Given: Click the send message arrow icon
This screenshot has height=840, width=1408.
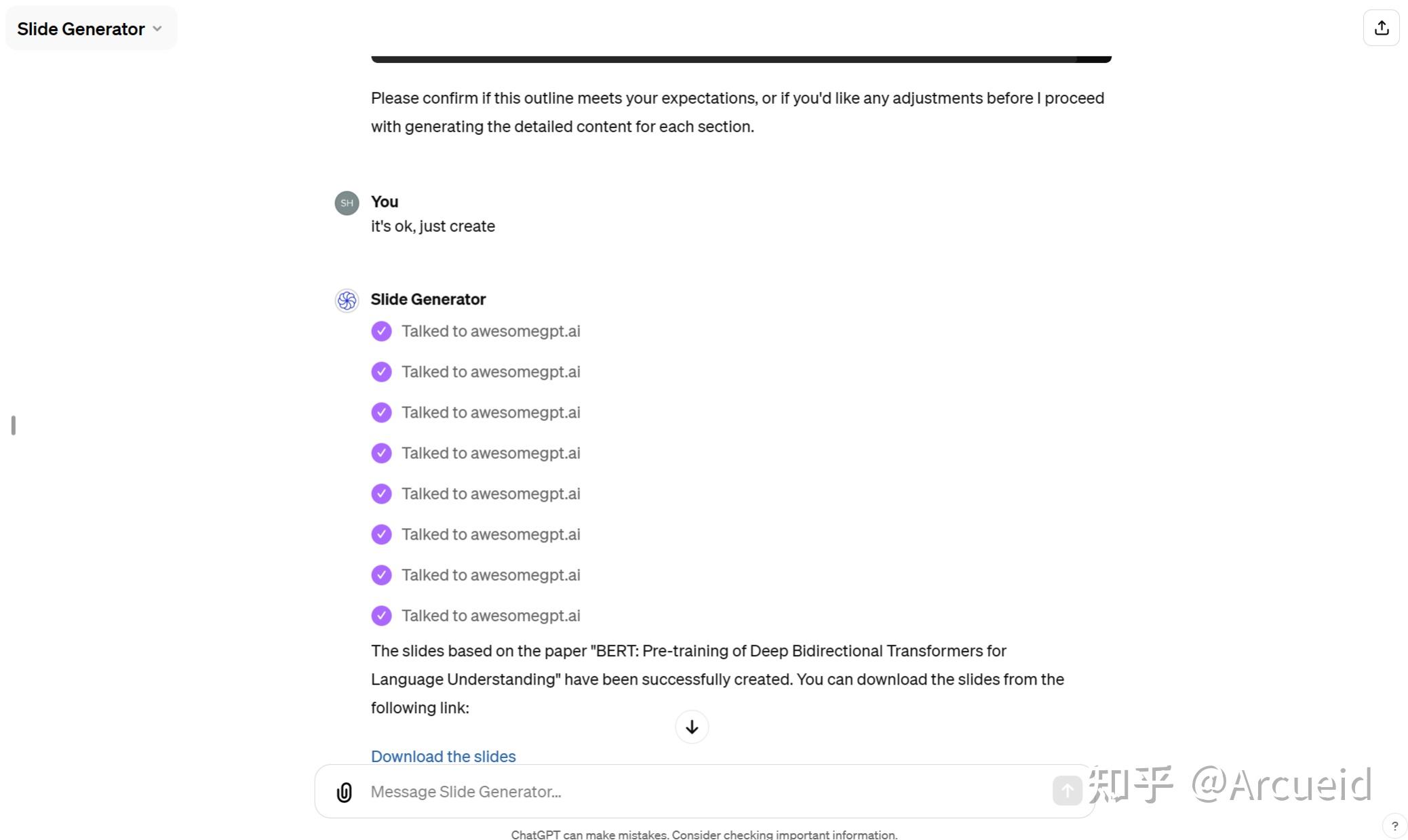Looking at the screenshot, I should pyautogui.click(x=1067, y=791).
